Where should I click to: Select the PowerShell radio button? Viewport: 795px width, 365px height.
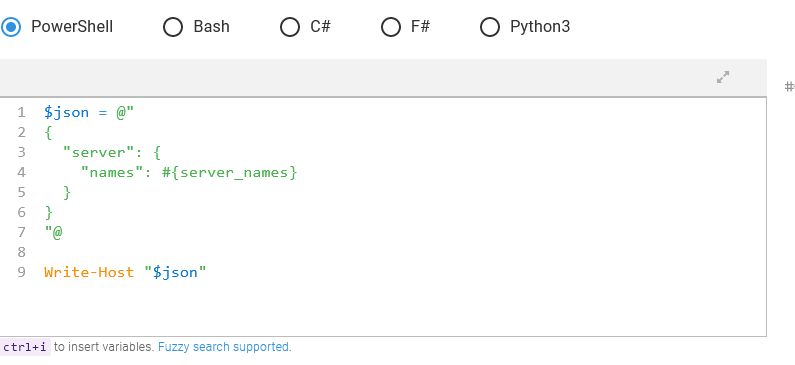(x=11, y=27)
